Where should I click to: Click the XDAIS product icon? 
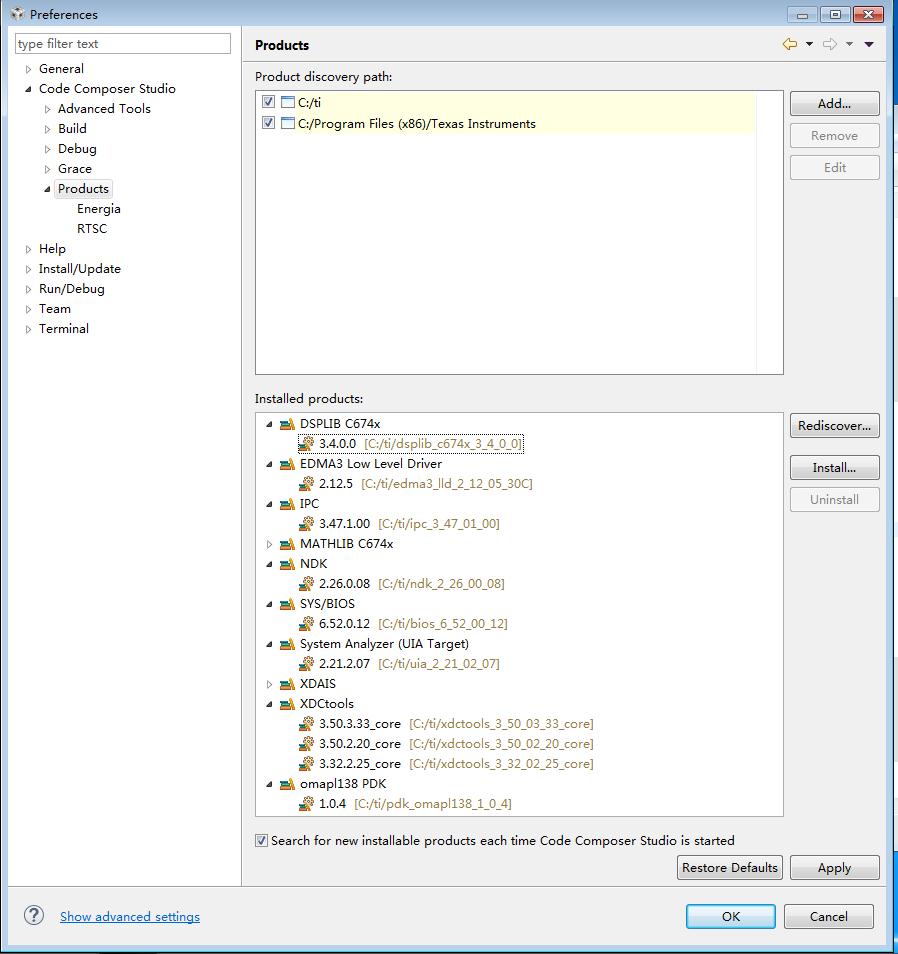[x=287, y=684]
